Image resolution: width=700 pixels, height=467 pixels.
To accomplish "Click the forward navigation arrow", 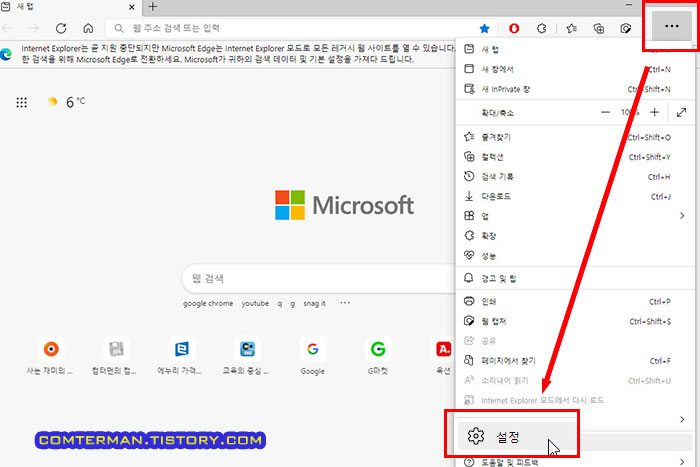I will 34,28.
